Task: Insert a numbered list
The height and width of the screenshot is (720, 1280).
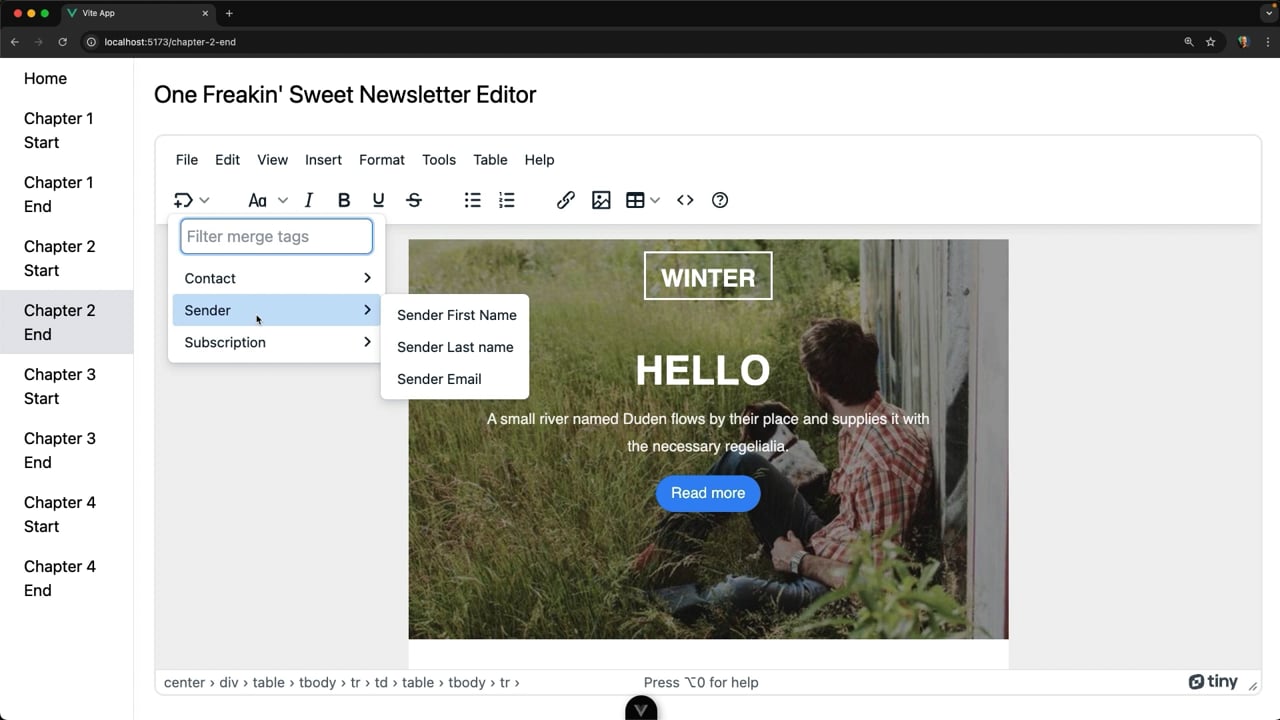Action: tap(507, 200)
